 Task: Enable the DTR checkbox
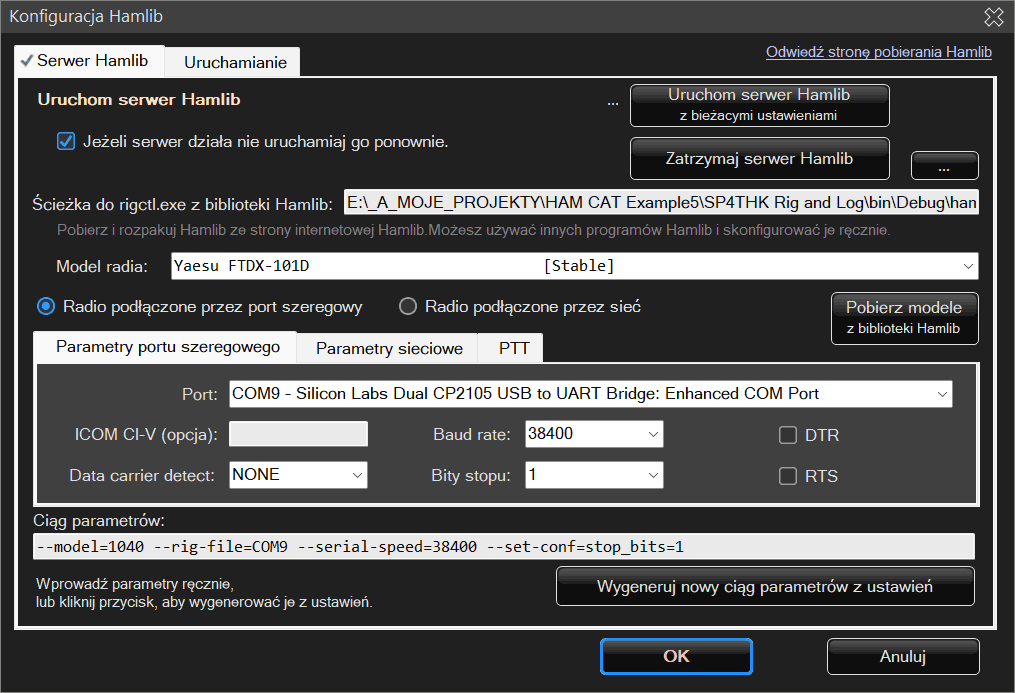788,435
